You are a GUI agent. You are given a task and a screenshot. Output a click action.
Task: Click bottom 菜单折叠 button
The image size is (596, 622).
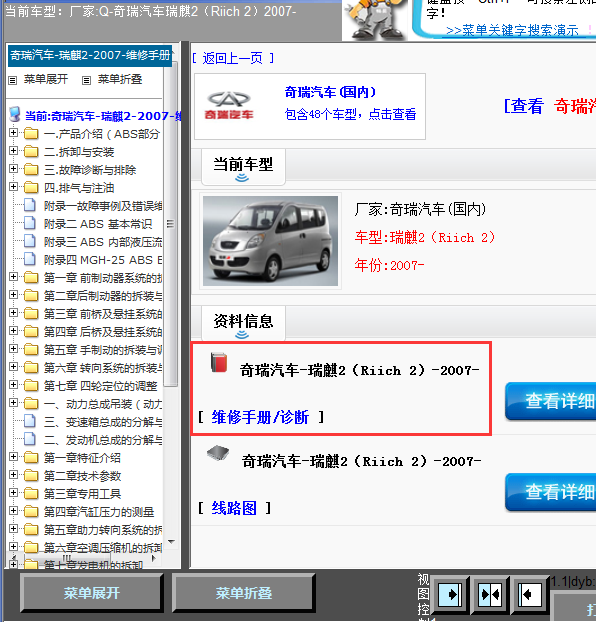(x=244, y=593)
